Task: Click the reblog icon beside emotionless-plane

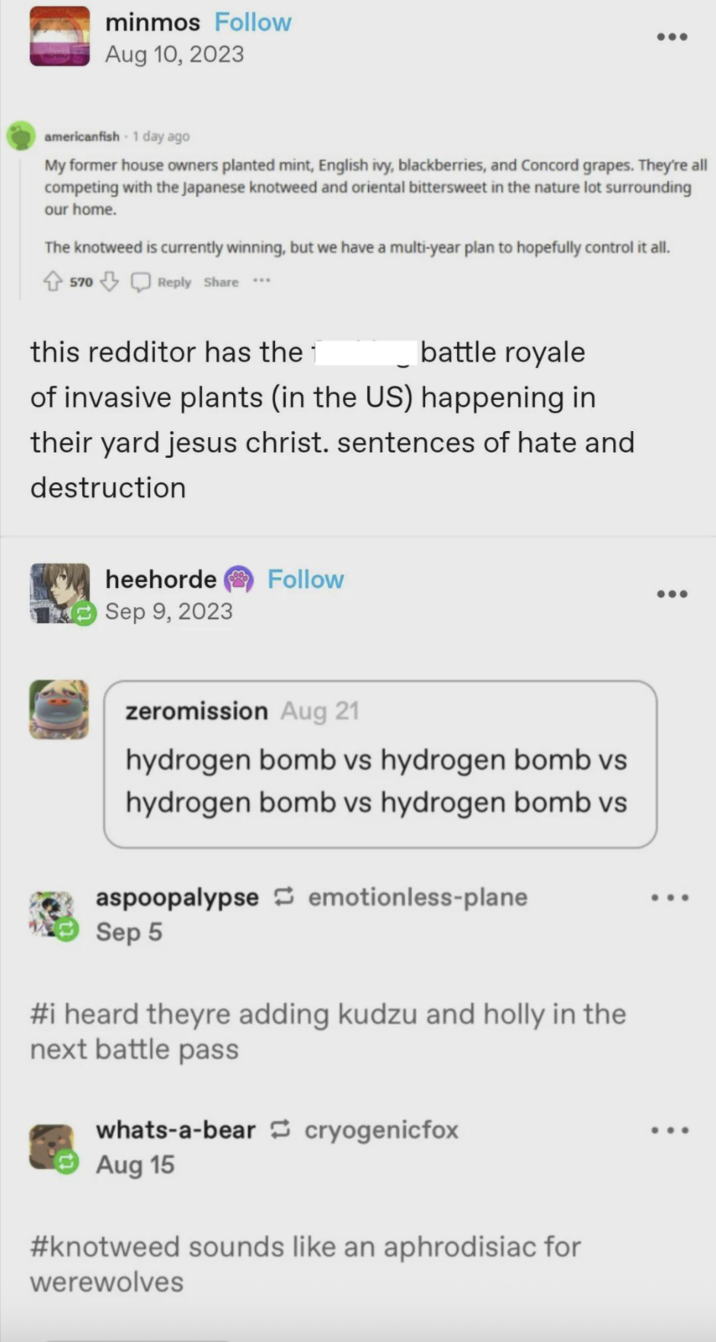Action: tap(283, 898)
